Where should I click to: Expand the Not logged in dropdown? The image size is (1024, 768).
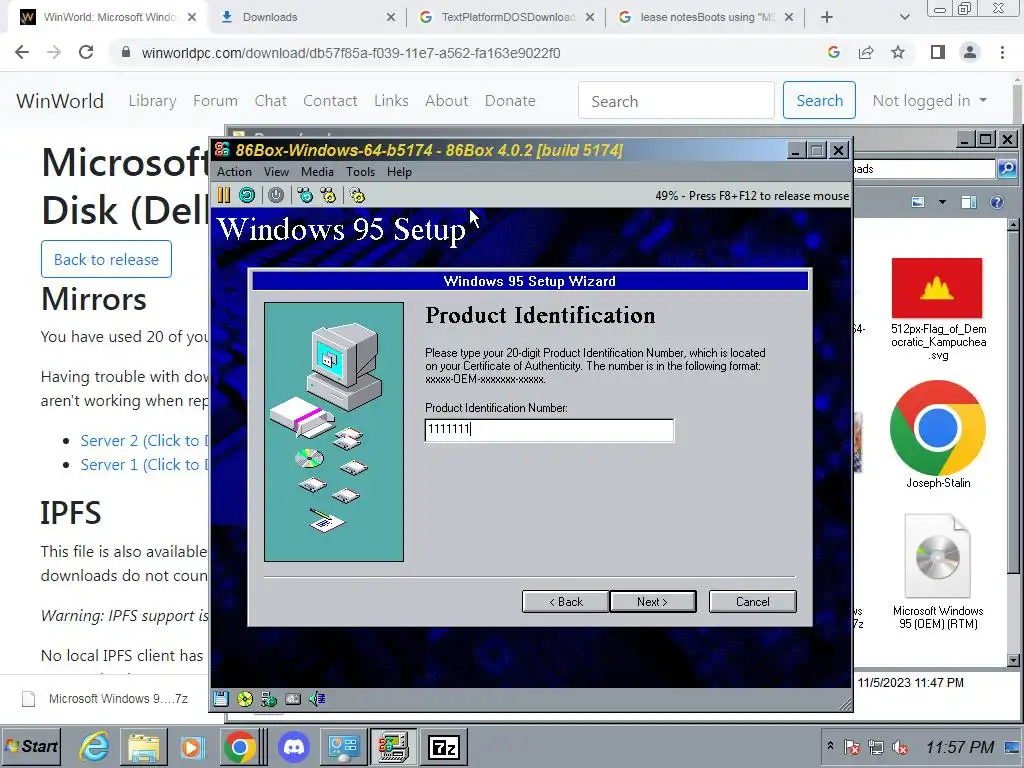click(x=930, y=101)
